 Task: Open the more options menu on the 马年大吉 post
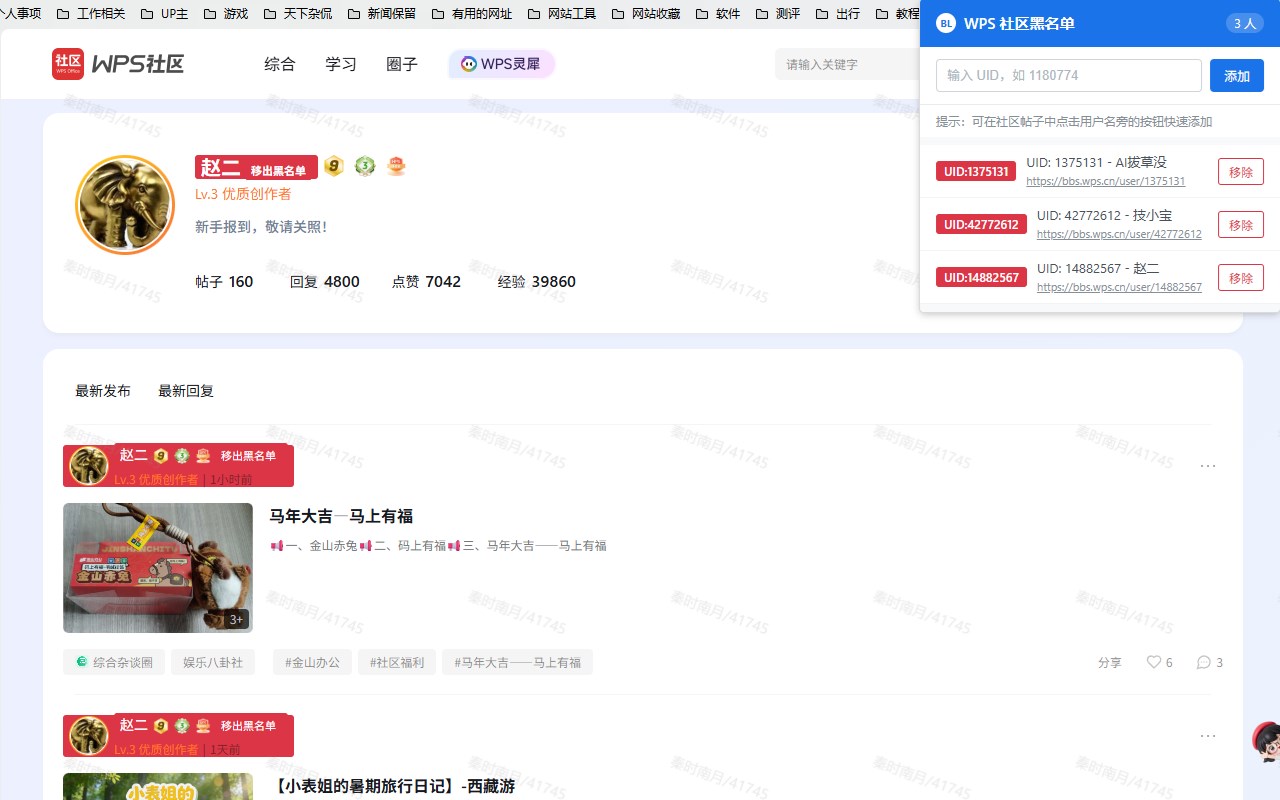(x=1208, y=466)
